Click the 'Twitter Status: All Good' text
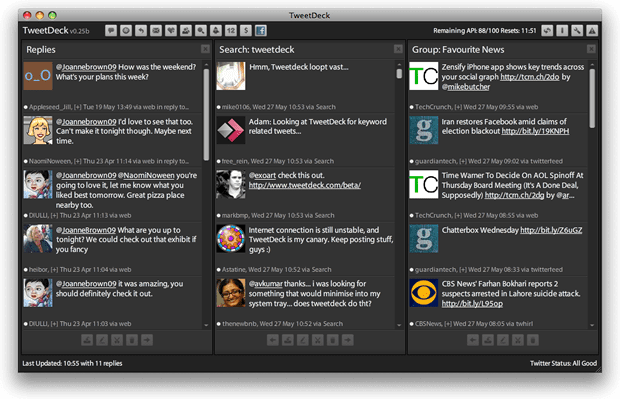This screenshot has height=399, width=620. point(563,363)
